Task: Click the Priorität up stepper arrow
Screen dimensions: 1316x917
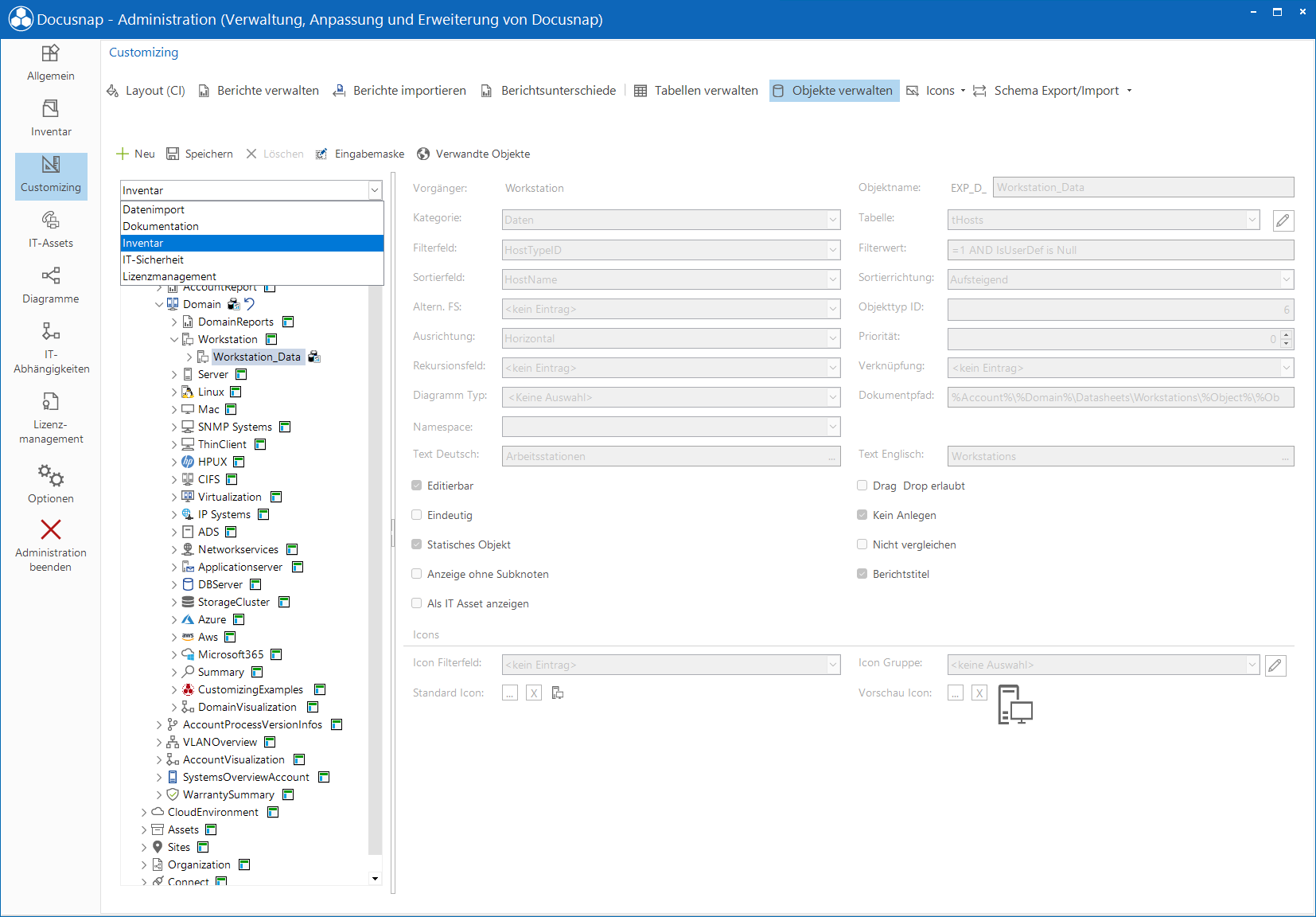Action: 1287,334
